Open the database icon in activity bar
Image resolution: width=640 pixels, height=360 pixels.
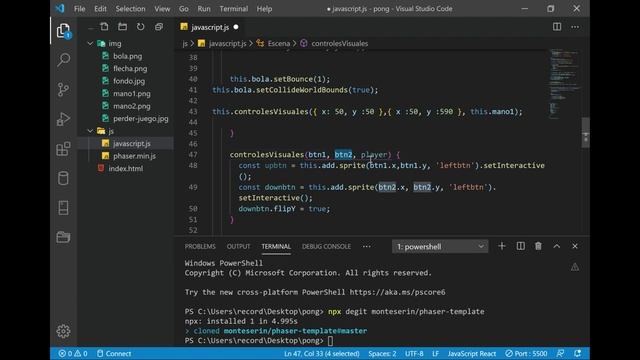point(63,178)
